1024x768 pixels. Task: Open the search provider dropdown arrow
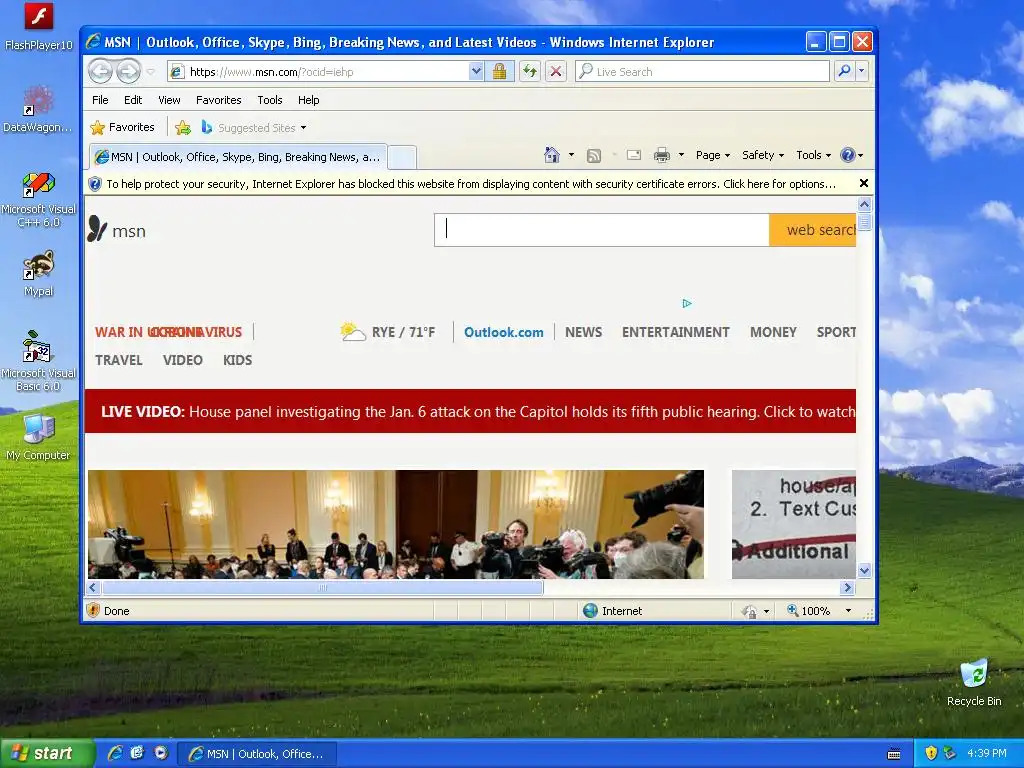(x=862, y=71)
